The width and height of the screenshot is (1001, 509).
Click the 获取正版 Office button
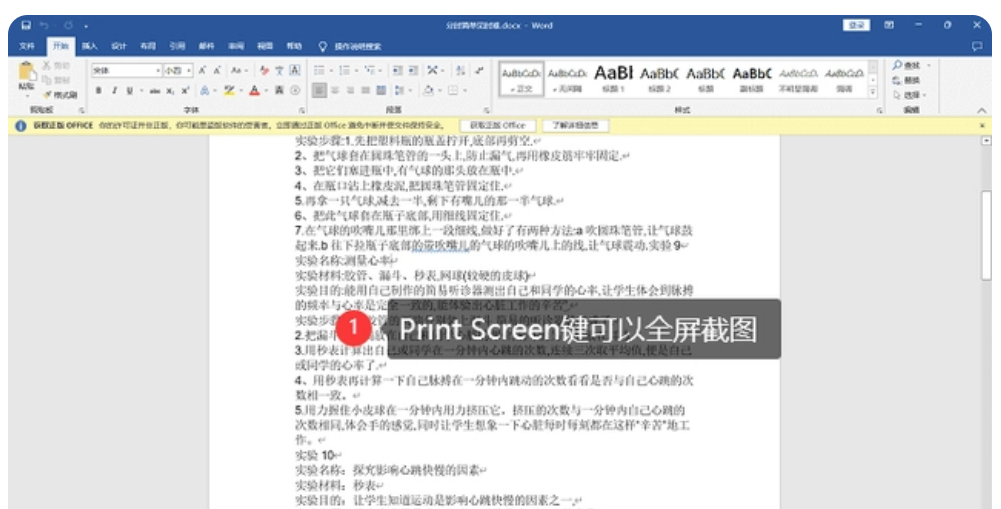click(498, 125)
